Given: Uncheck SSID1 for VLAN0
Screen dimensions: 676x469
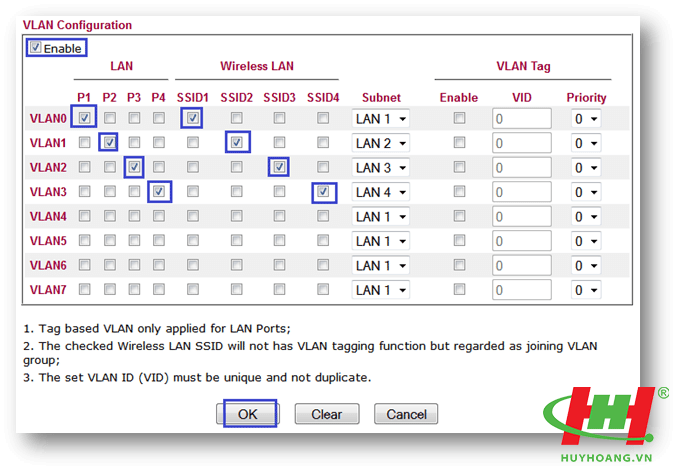Looking at the screenshot, I should tap(193, 118).
